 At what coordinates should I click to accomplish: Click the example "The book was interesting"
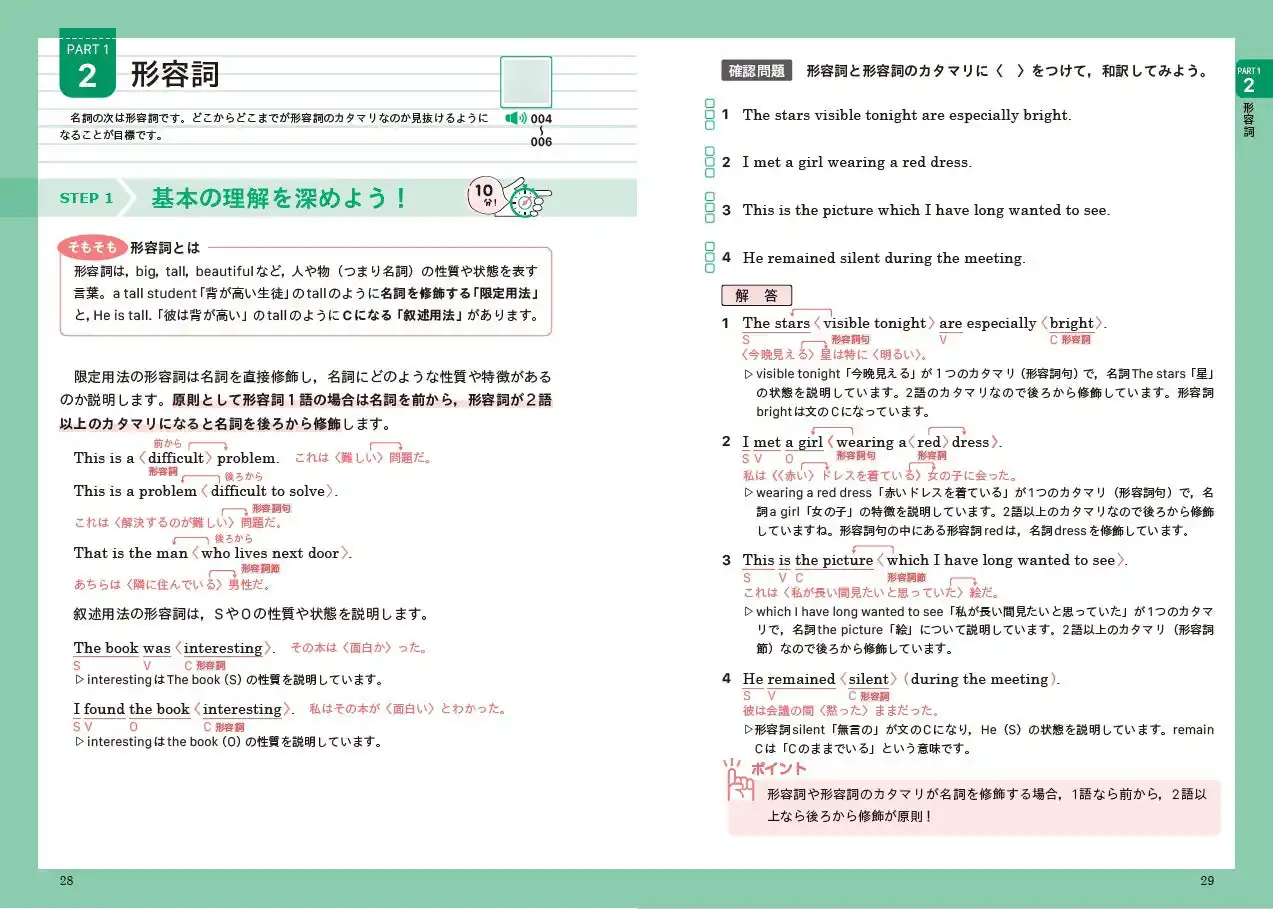point(174,648)
